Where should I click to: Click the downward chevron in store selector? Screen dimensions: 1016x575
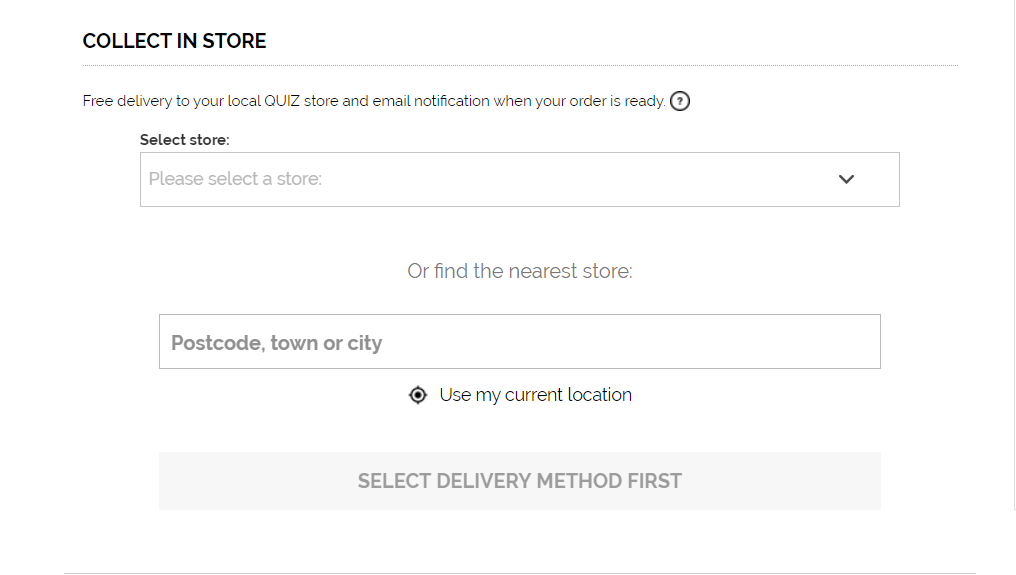click(846, 180)
